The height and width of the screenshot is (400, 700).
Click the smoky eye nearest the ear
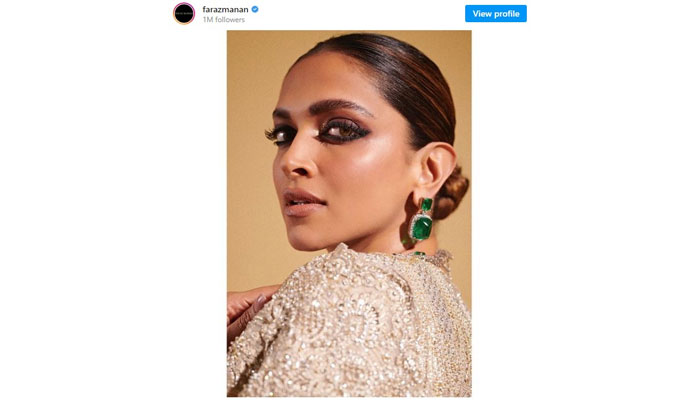click(342, 130)
